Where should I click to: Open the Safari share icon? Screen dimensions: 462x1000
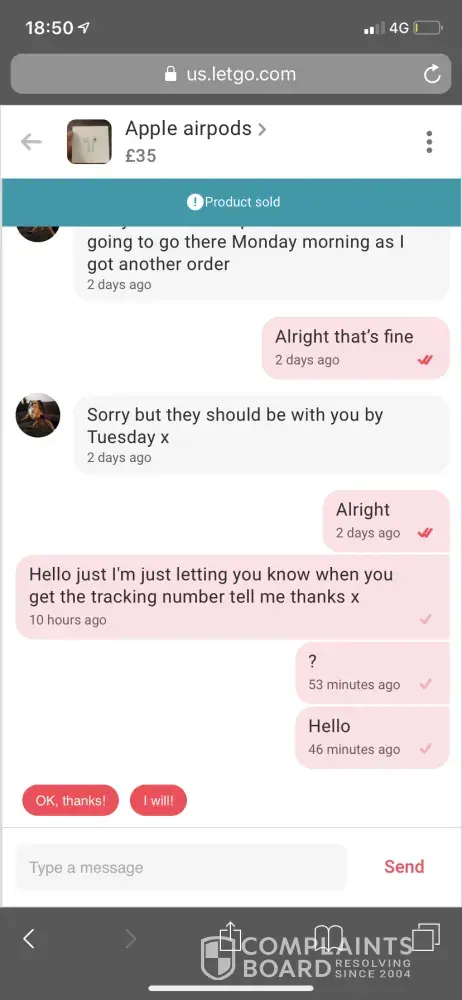[x=230, y=938]
